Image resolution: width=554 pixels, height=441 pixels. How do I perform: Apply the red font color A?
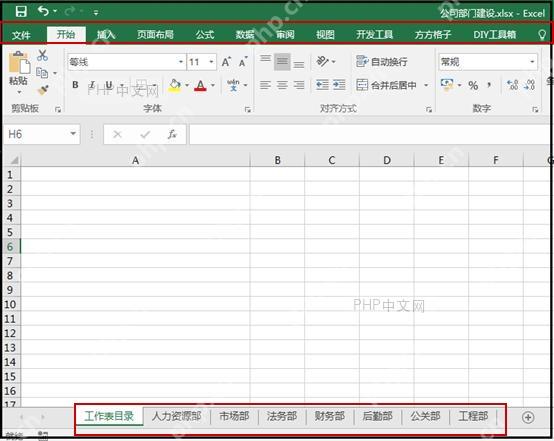point(200,85)
